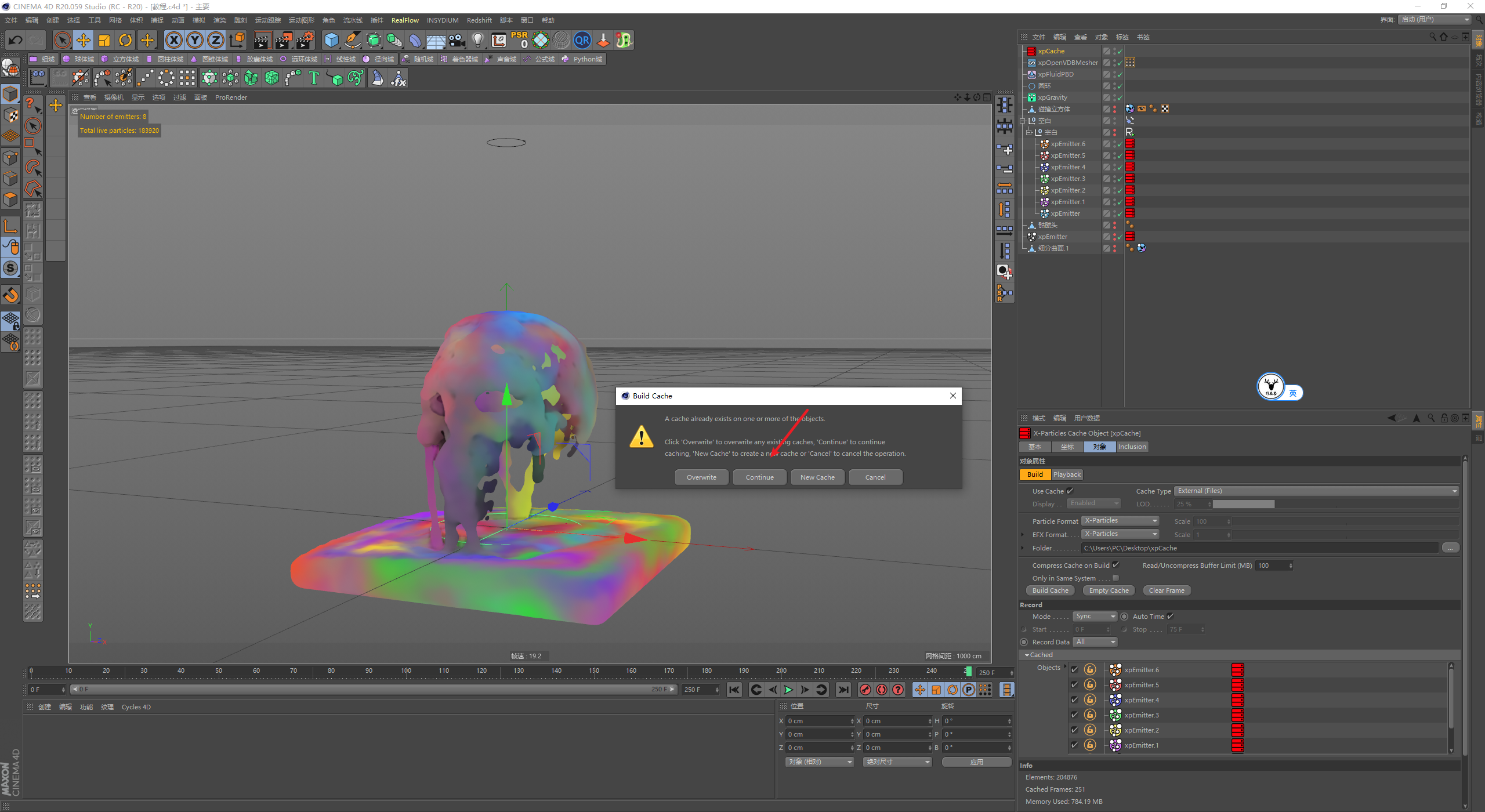The height and width of the screenshot is (812, 1485).
Task: Open the Record Data All dropdown
Action: click(1095, 642)
